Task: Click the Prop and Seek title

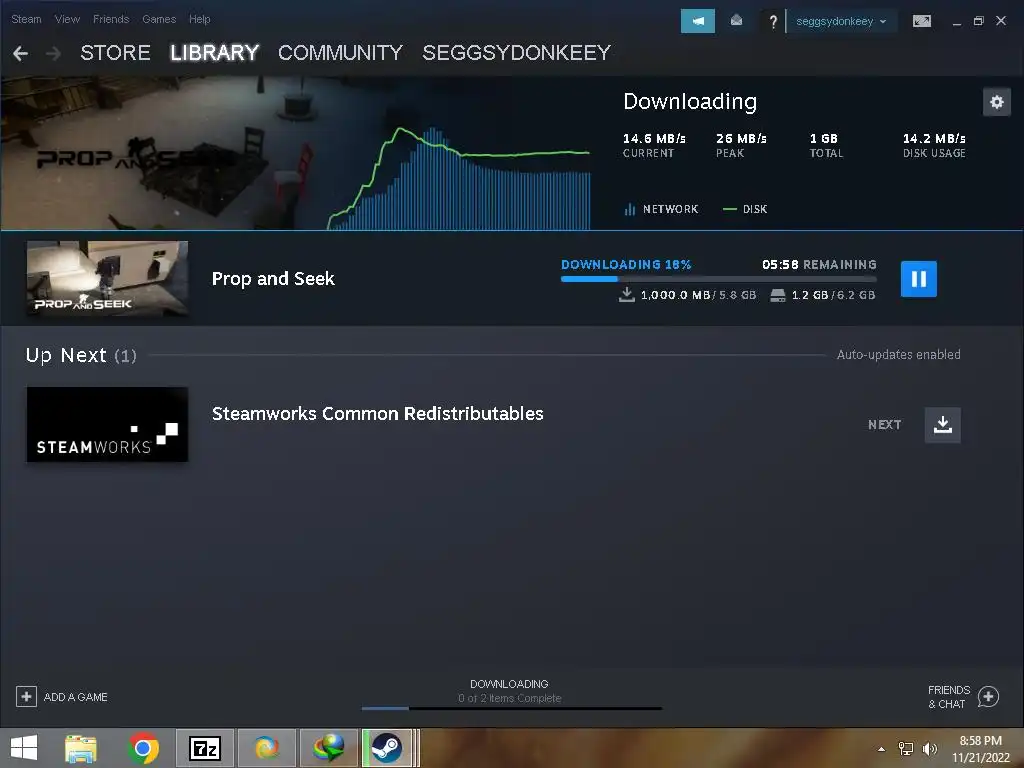Action: click(273, 279)
